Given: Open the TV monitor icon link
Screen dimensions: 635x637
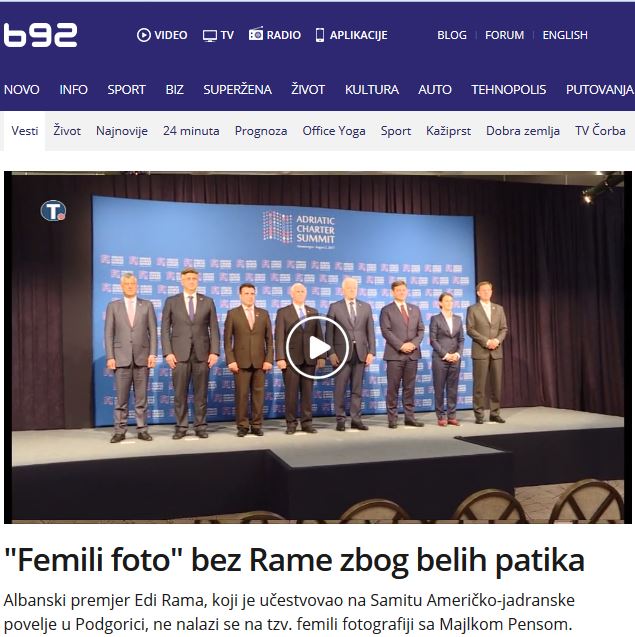Looking at the screenshot, I should pyautogui.click(x=210, y=36).
